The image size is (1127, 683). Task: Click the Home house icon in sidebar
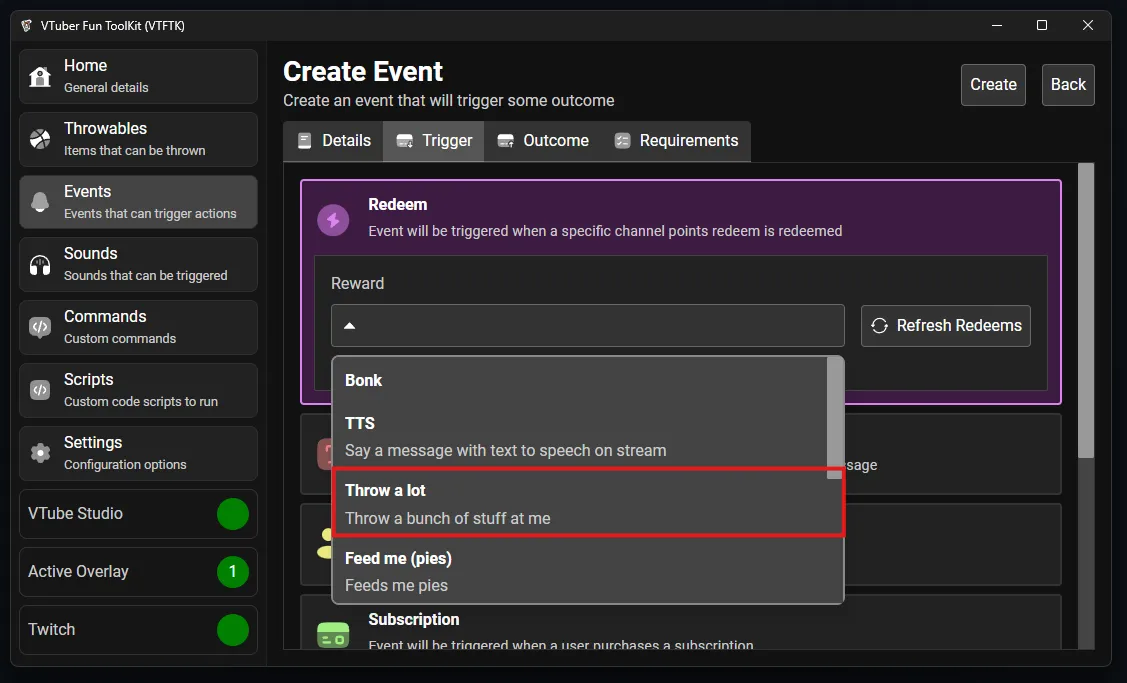tap(40, 77)
